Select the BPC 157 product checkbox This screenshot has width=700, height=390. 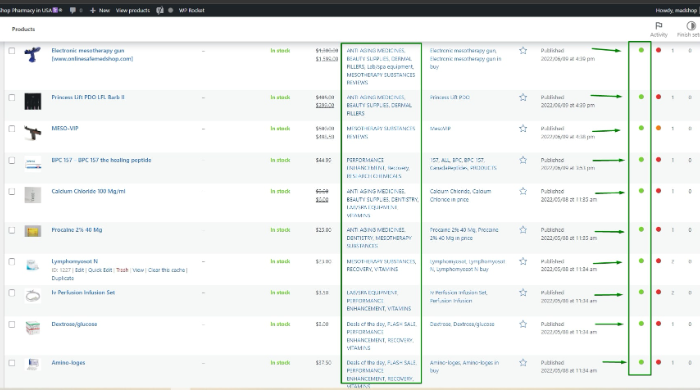tap(12, 160)
